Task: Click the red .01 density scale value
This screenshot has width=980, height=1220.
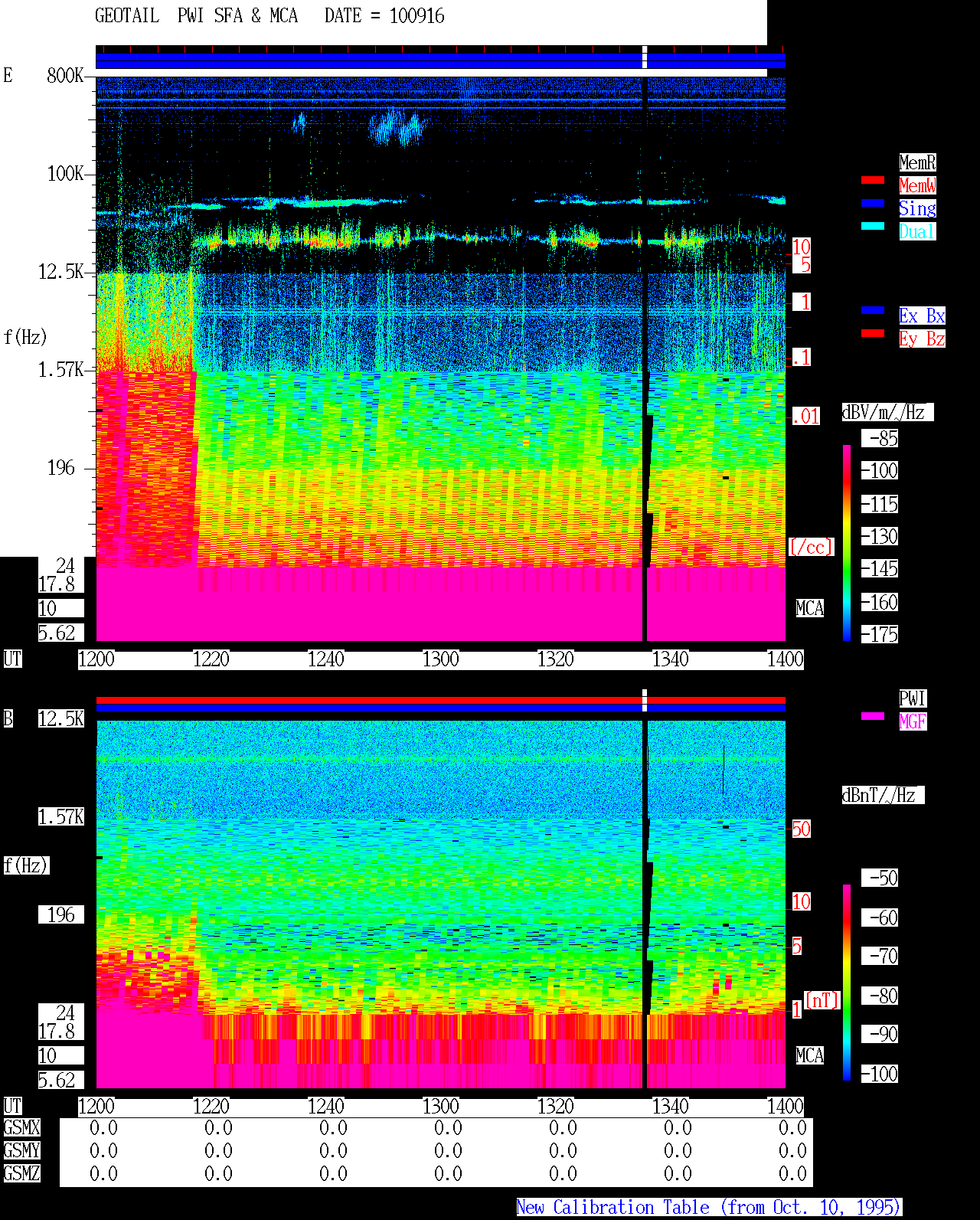Action: (x=806, y=417)
